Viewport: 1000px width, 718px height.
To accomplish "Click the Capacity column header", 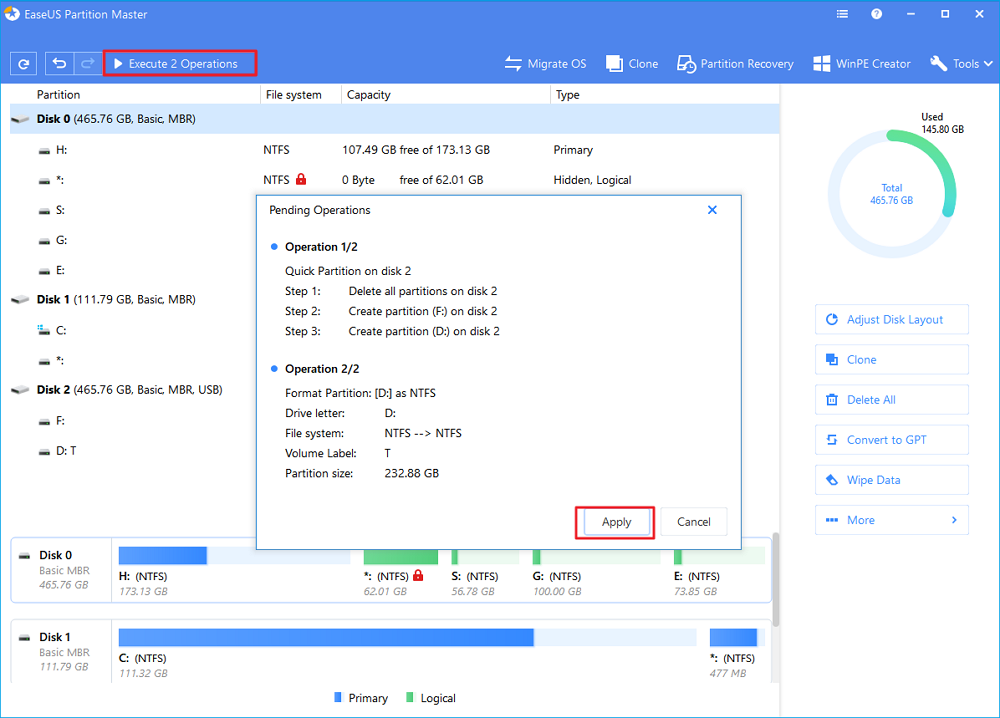I will tap(369, 94).
